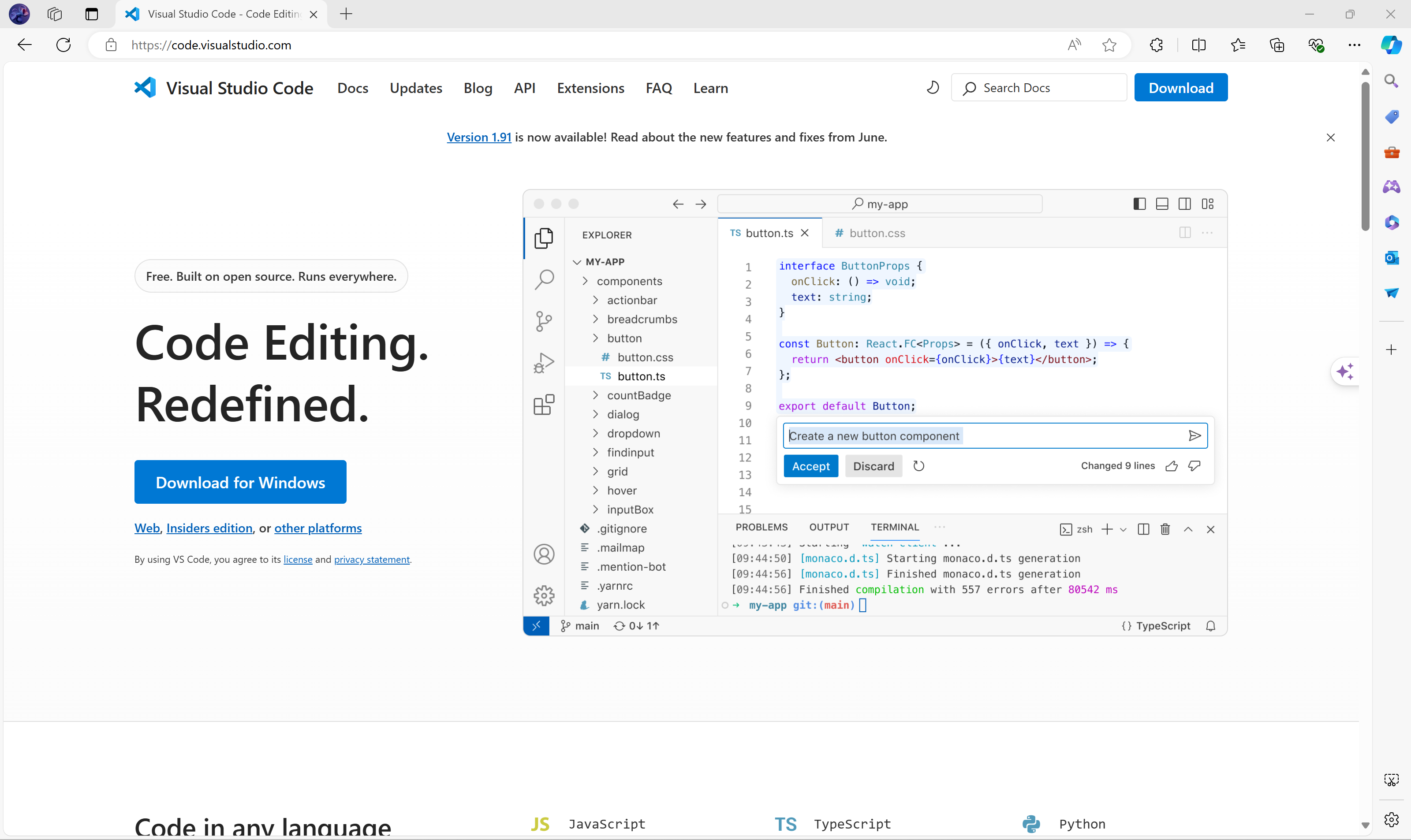
Task: Switch to the OUTPUT panel tab
Action: point(829,527)
